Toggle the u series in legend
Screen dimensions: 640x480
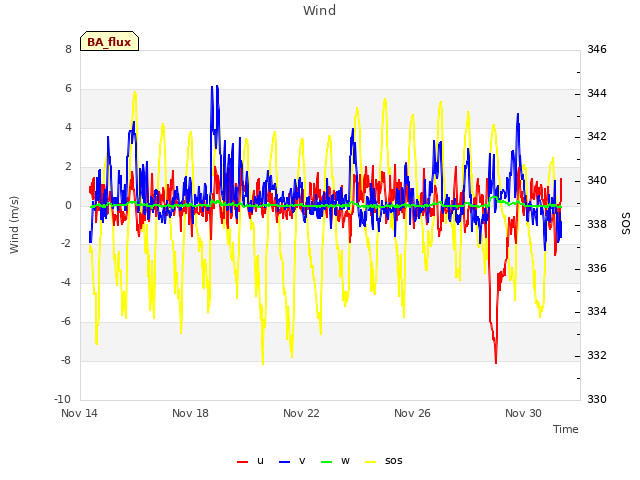pyautogui.click(x=251, y=461)
